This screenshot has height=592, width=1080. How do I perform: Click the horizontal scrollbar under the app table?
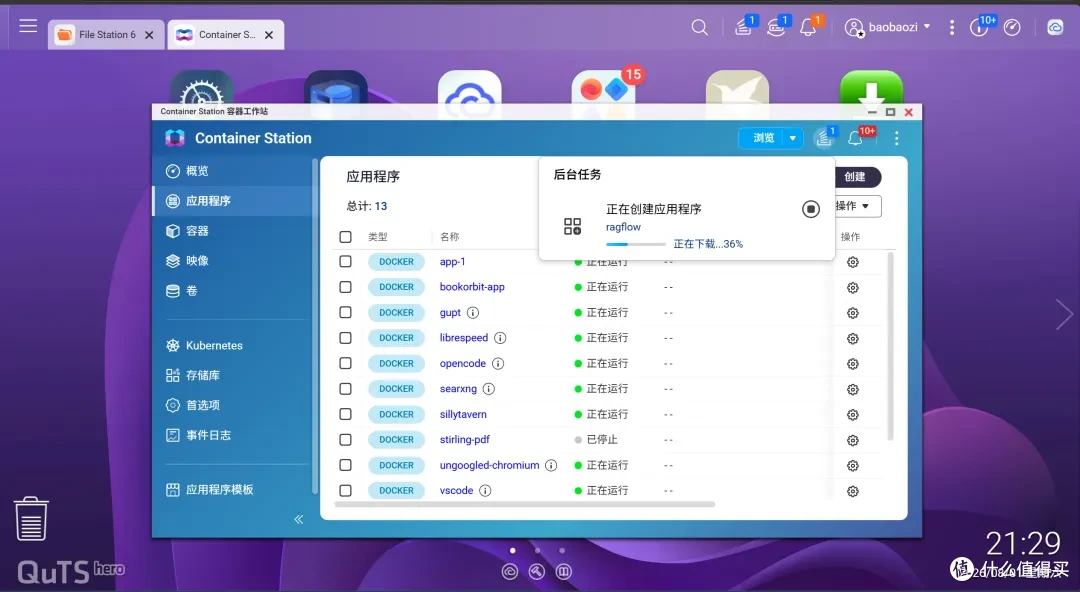(524, 504)
